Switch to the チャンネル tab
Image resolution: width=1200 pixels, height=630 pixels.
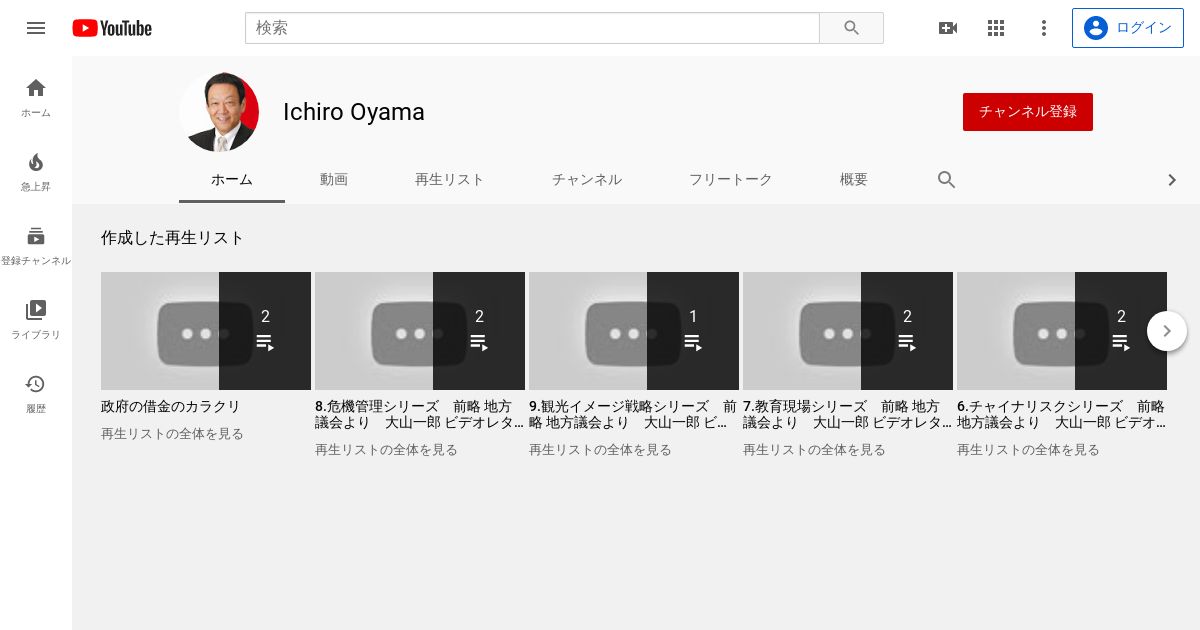587,180
